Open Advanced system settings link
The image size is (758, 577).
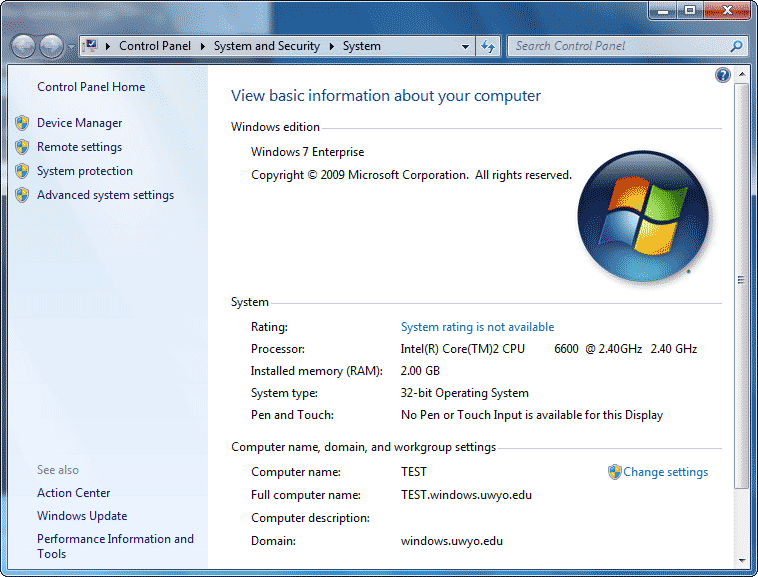tap(105, 195)
